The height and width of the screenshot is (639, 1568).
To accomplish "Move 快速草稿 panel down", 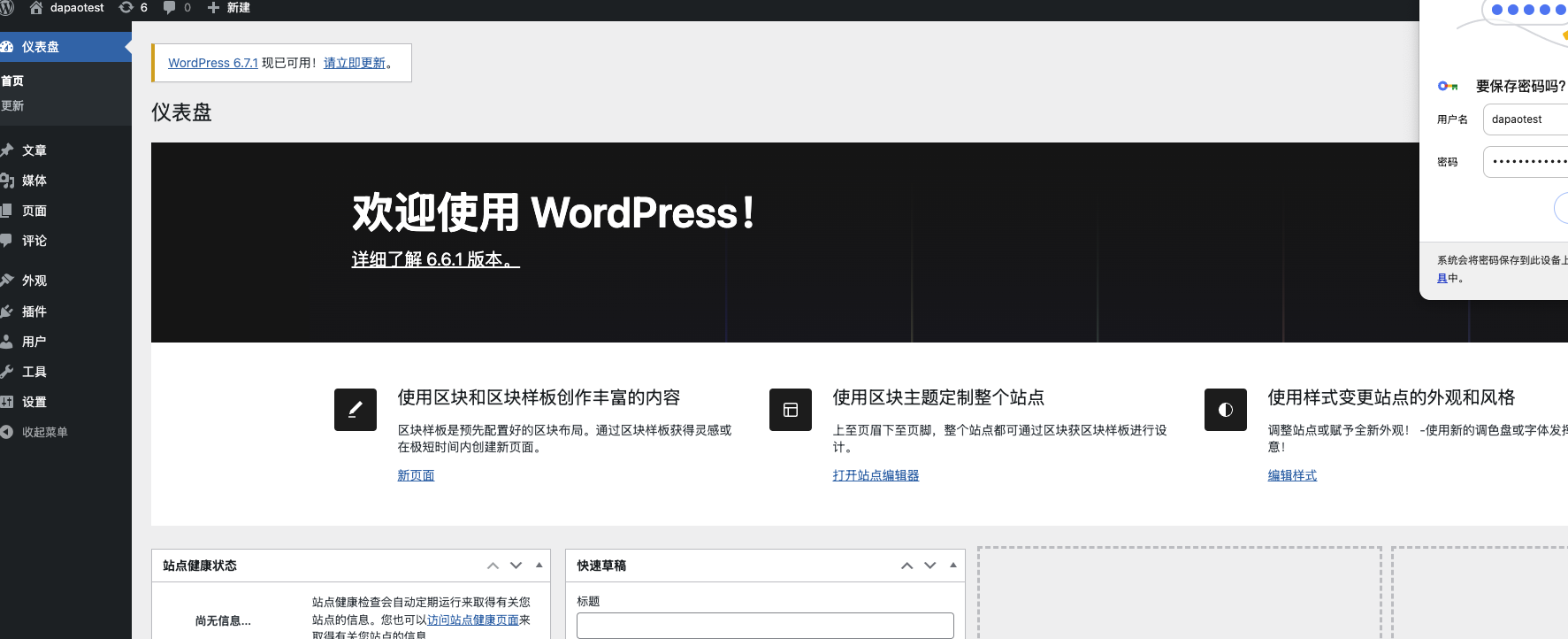I will point(929,566).
